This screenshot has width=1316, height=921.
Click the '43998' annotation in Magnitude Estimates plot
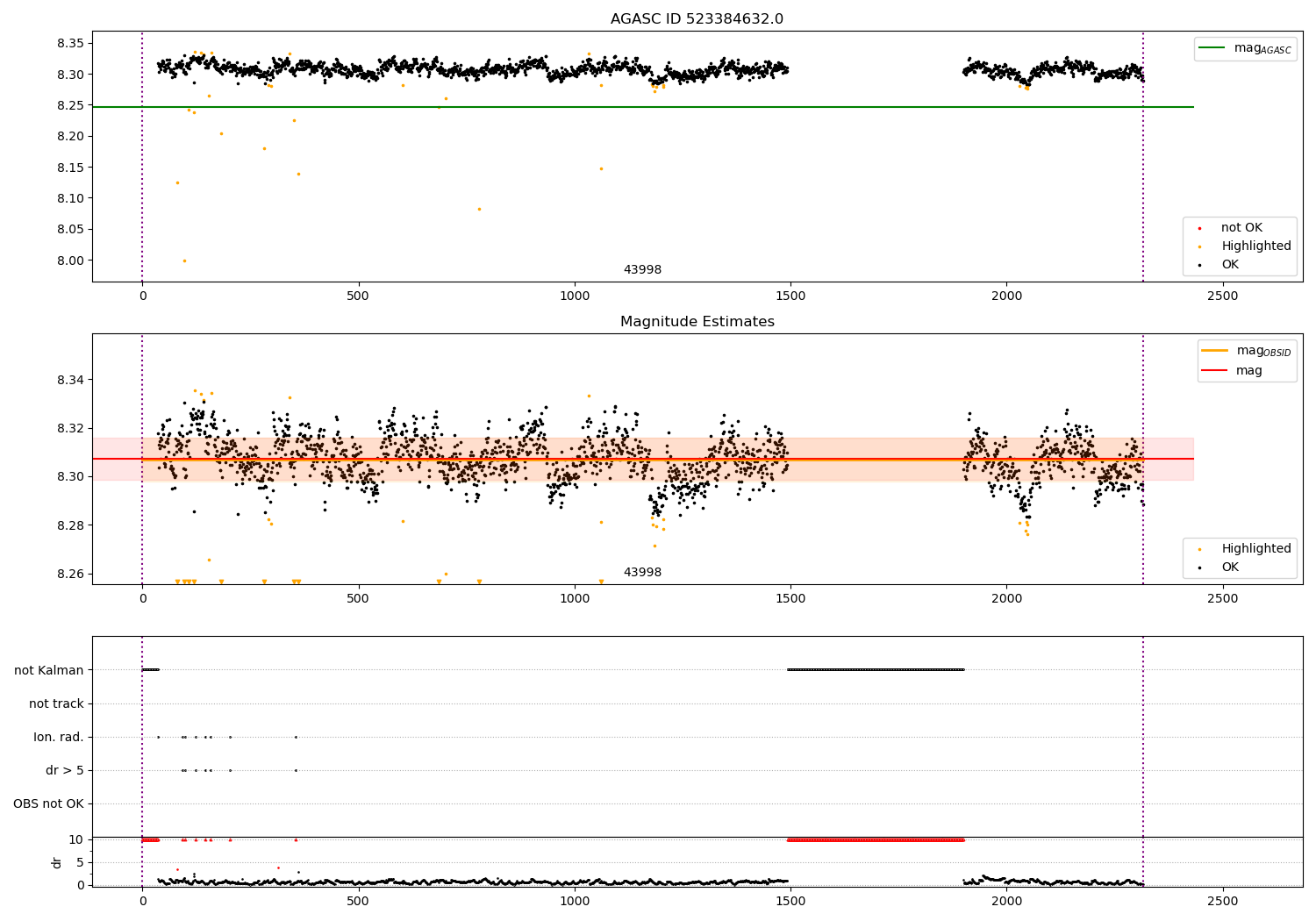pyautogui.click(x=642, y=573)
